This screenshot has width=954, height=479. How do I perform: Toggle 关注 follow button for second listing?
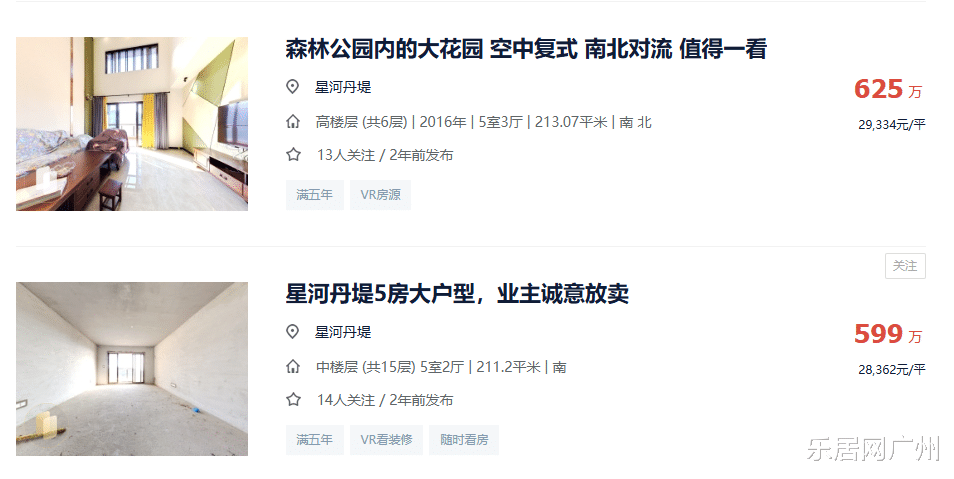(905, 266)
